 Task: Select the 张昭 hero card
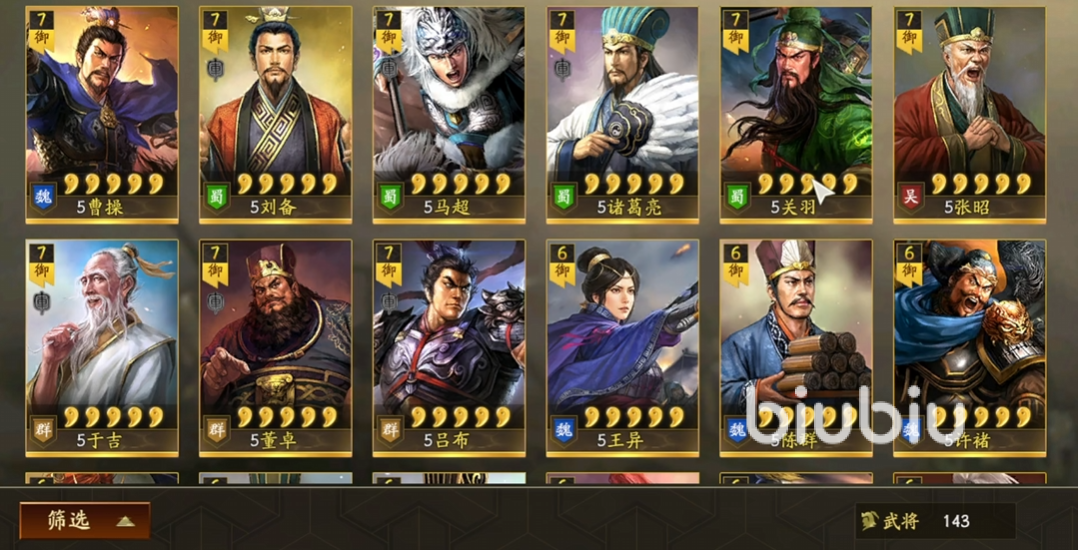click(x=969, y=115)
